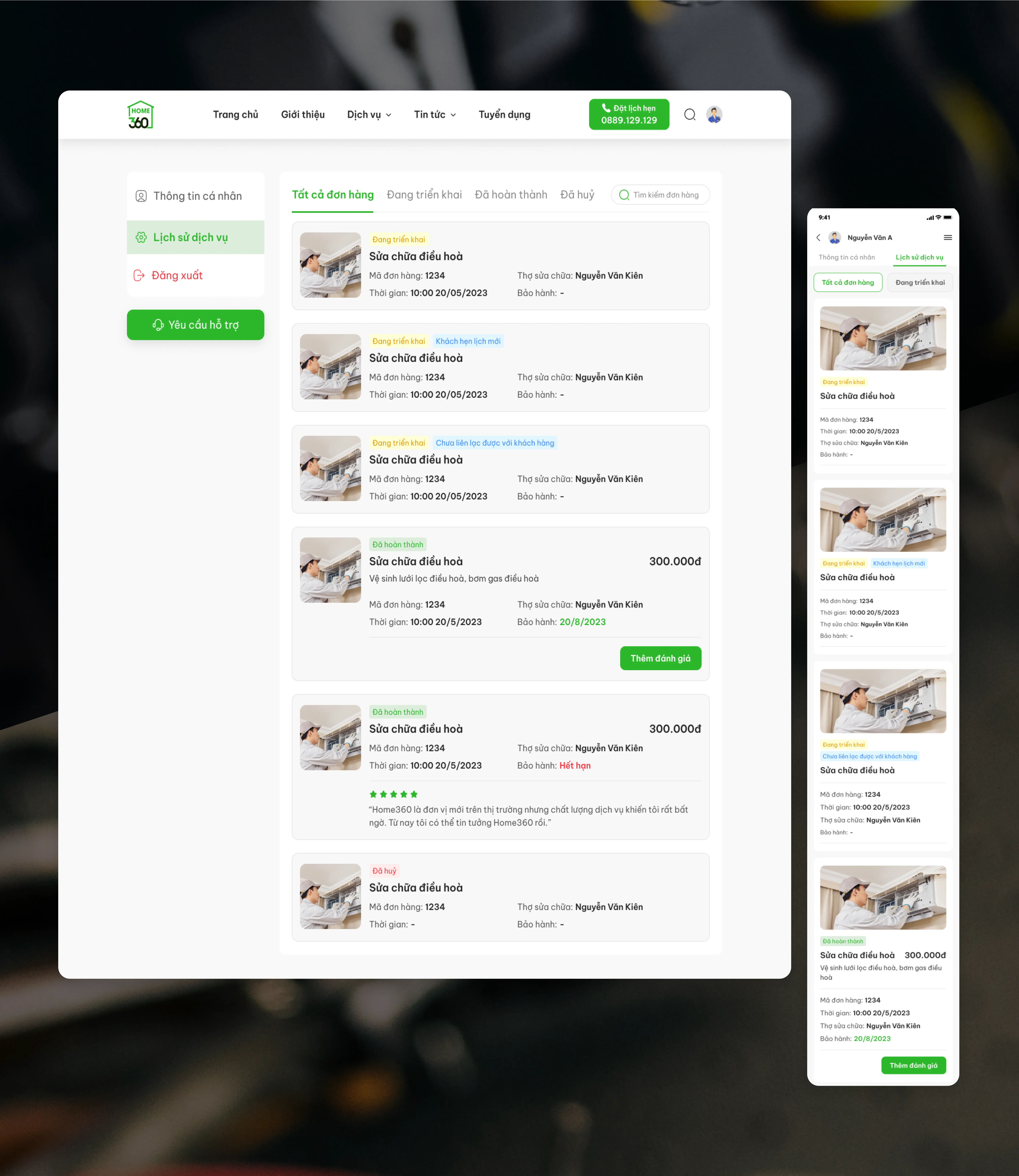This screenshot has width=1019, height=1176.
Task: Tap Thông tin cá nhân tab in mobile view
Action: click(847, 258)
